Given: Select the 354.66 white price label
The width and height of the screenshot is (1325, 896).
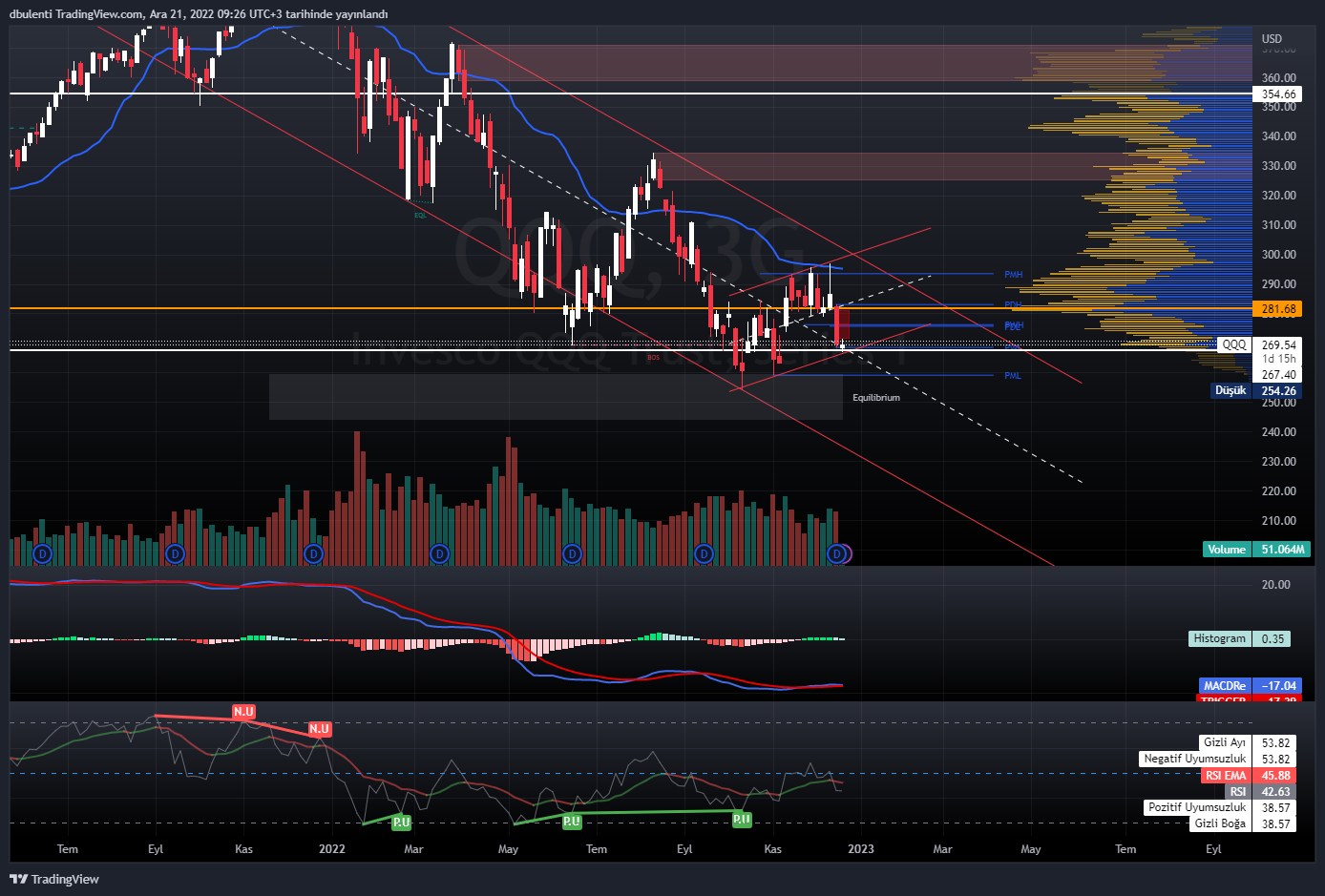Looking at the screenshot, I should [1278, 94].
